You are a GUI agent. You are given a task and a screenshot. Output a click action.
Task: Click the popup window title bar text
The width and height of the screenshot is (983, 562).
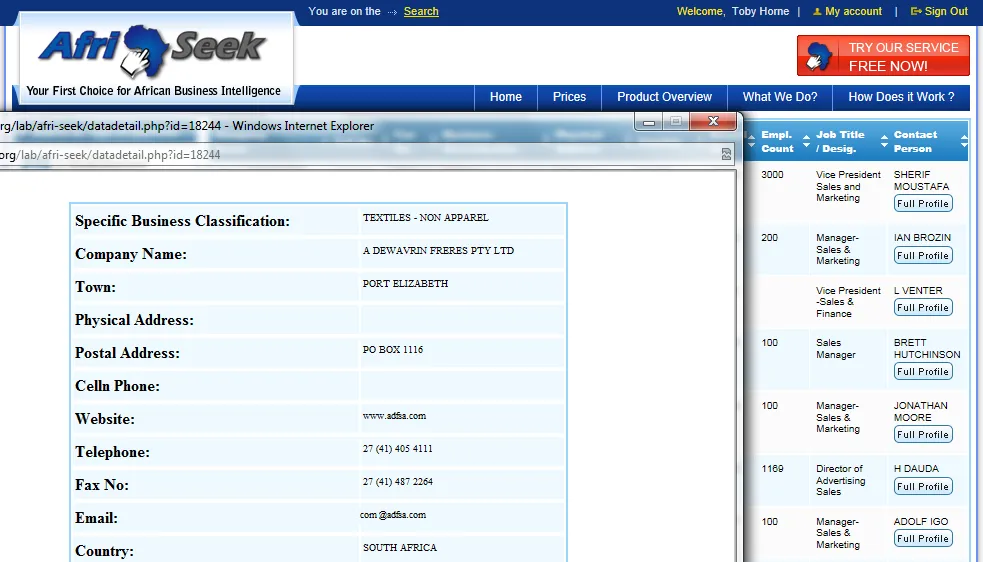pyautogui.click(x=187, y=125)
